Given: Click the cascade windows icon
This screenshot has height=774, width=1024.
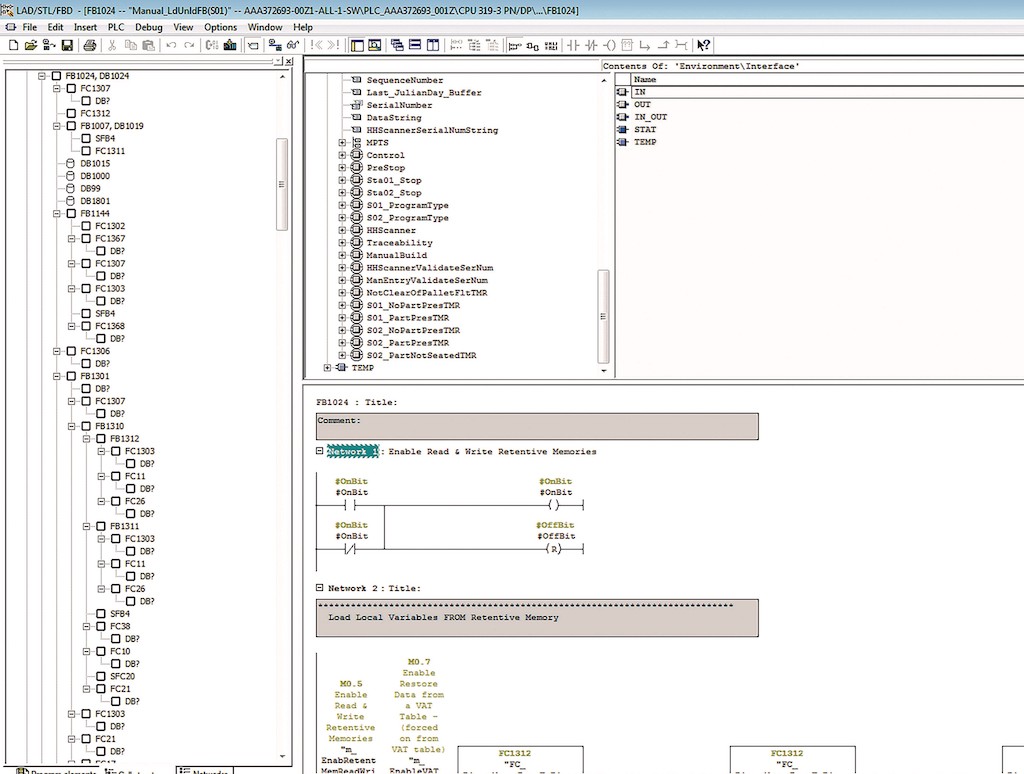Looking at the screenshot, I should (x=397, y=45).
